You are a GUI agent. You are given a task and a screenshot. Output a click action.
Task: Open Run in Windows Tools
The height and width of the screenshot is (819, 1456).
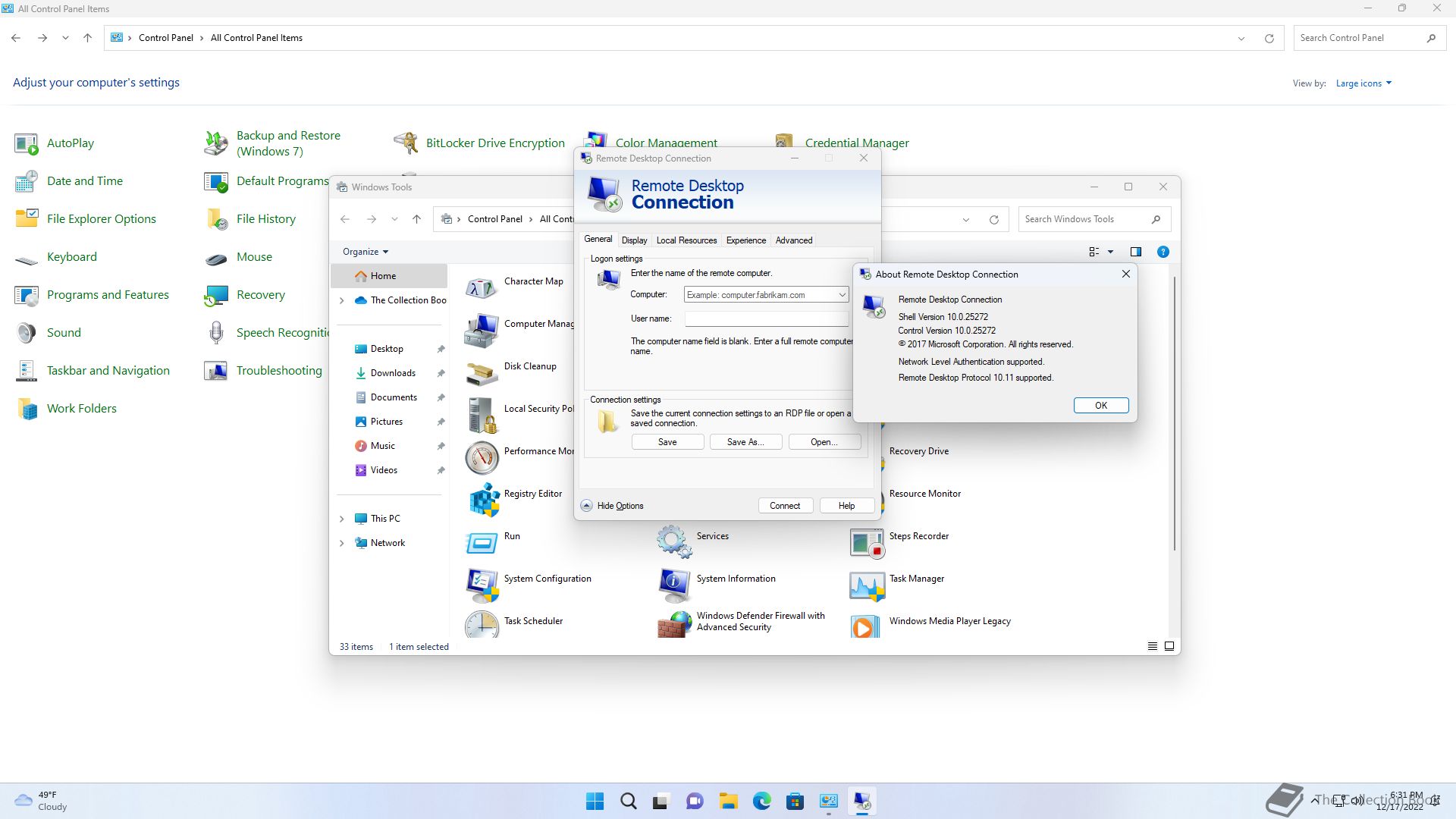(493, 542)
